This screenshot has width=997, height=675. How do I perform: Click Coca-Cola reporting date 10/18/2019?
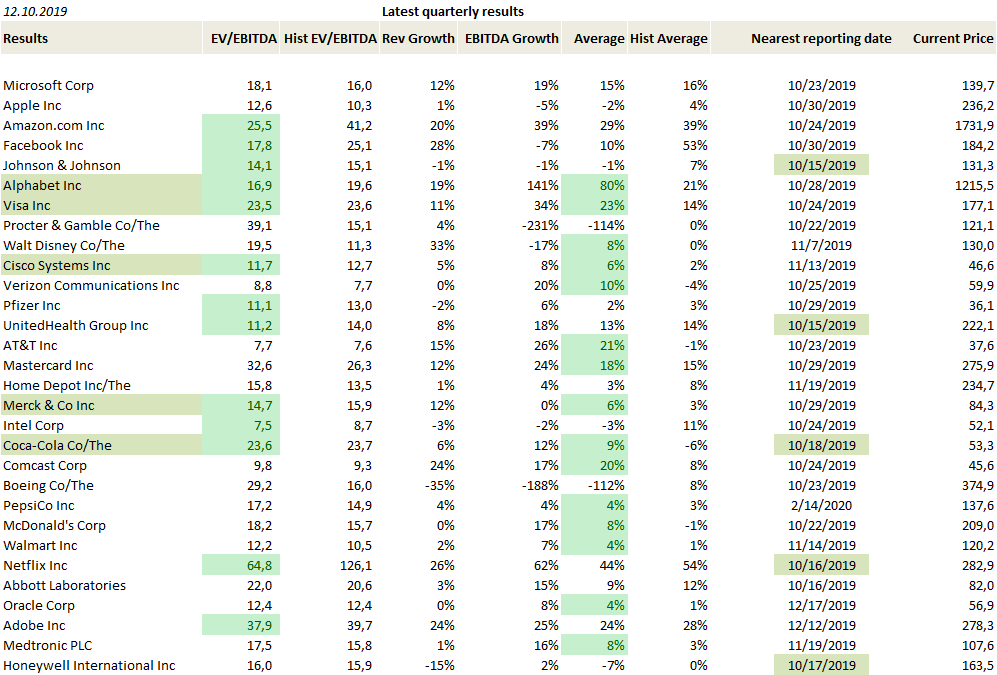822,445
